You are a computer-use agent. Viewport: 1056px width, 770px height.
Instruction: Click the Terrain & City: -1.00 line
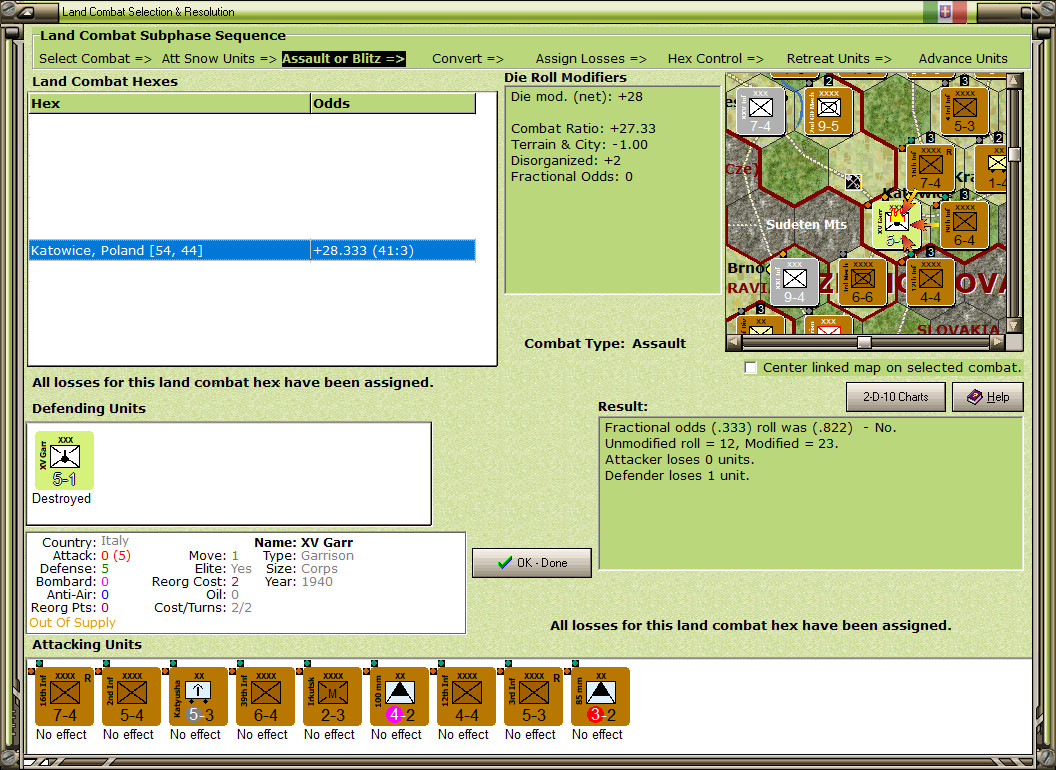579,144
